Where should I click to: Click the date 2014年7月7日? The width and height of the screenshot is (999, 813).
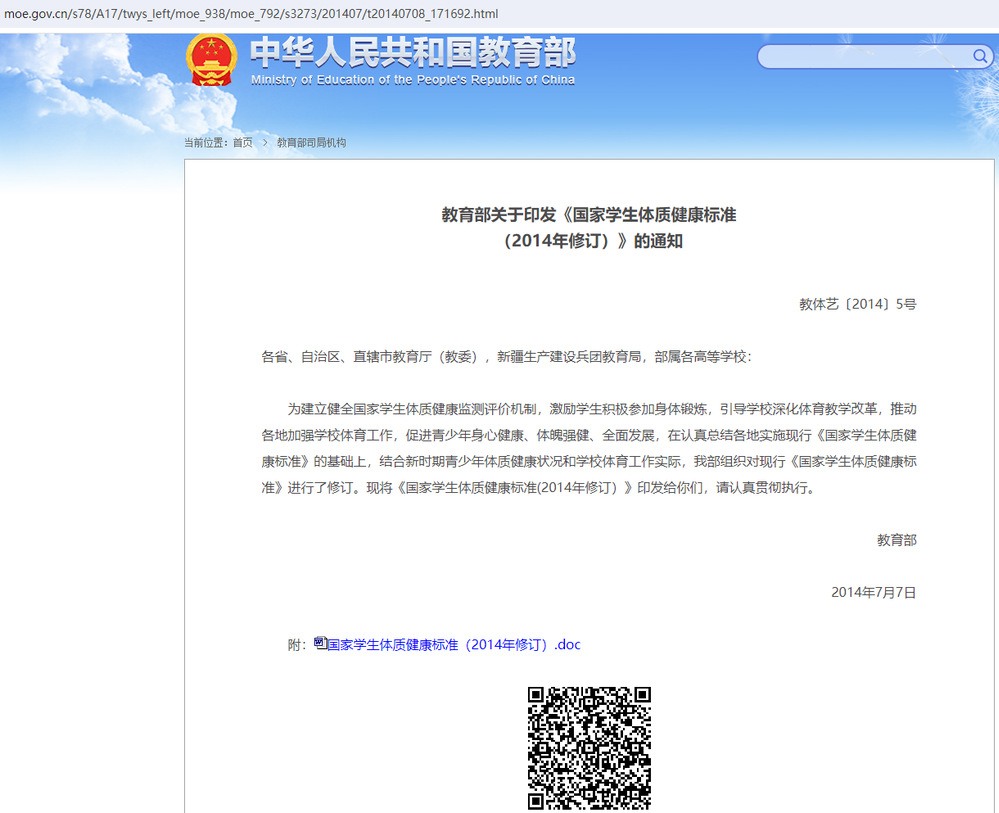tap(873, 592)
